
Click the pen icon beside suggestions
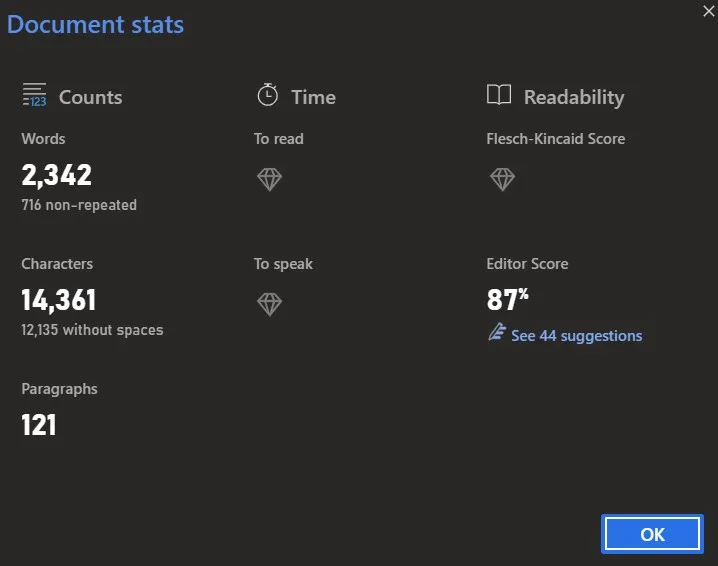click(496, 335)
